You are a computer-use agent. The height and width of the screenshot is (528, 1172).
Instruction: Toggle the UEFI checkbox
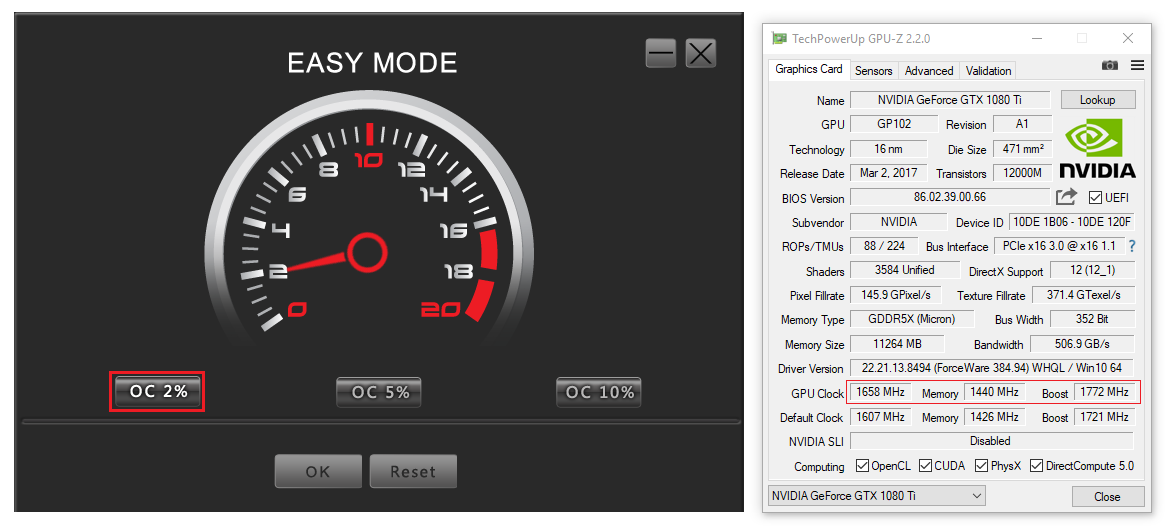1095,198
